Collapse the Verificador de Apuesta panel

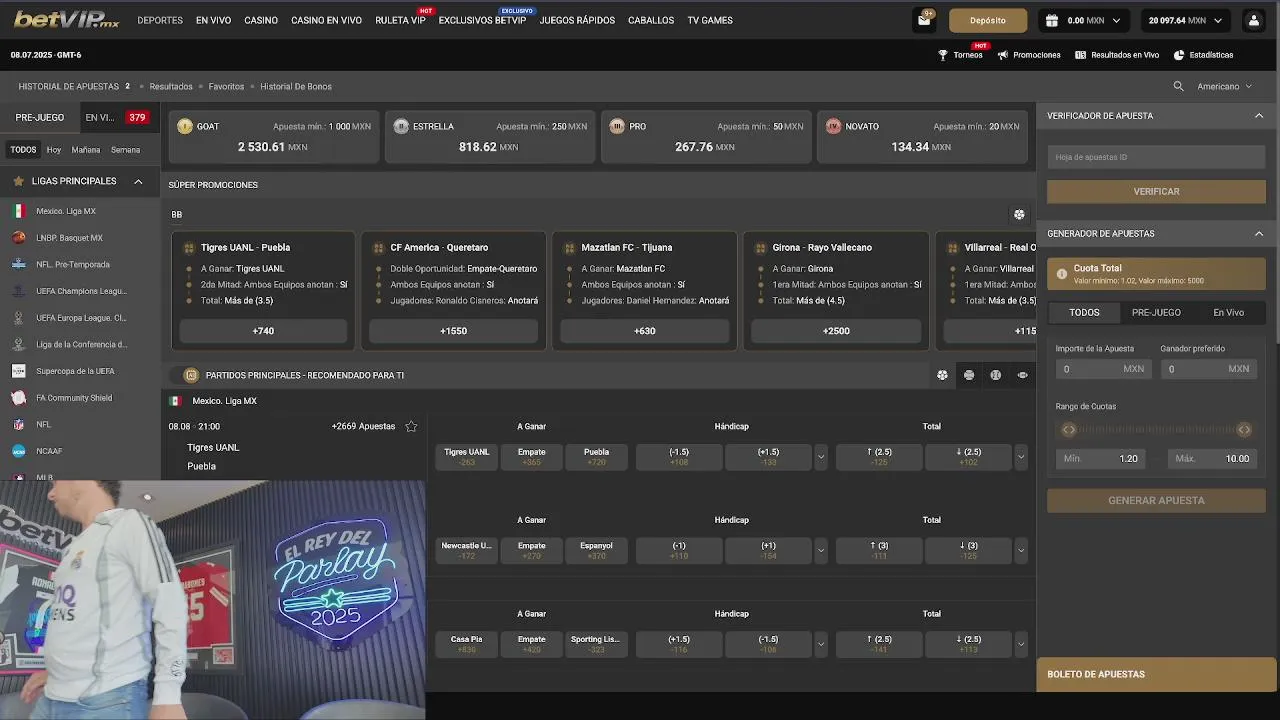1259,116
